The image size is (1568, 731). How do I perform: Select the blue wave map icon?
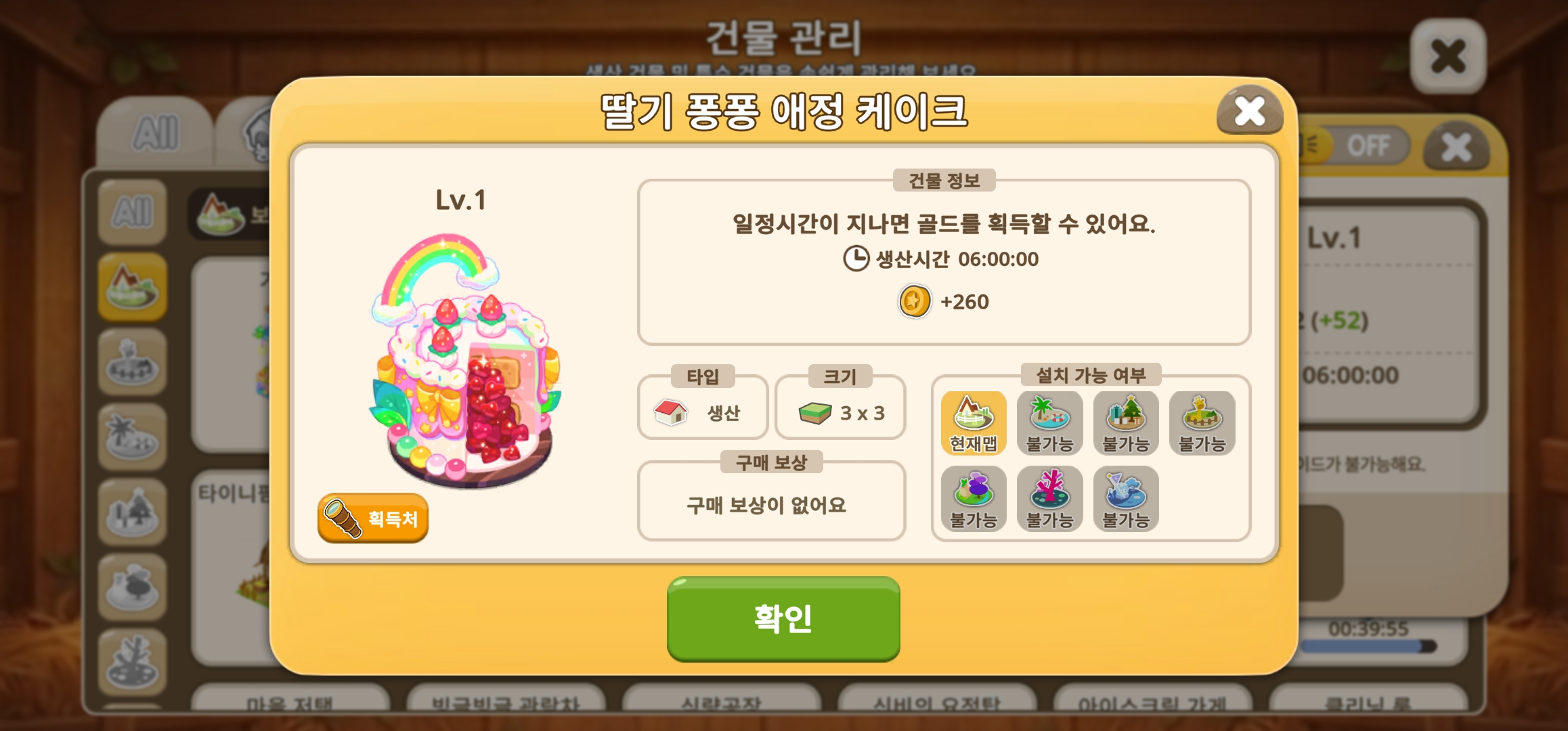coord(1126,500)
